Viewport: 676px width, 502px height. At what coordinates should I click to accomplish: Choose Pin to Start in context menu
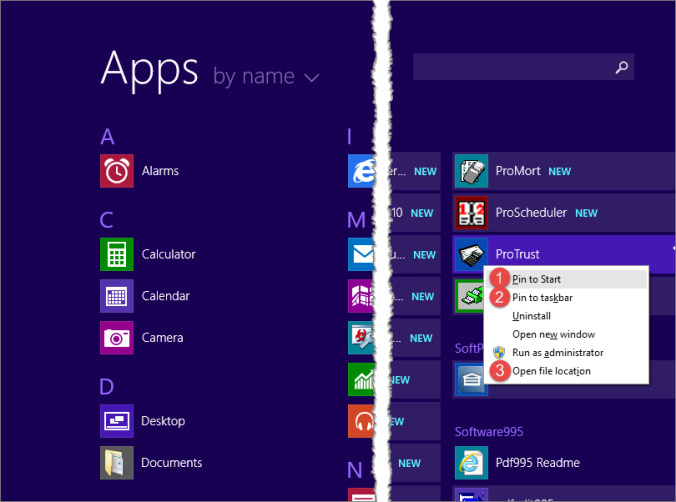[x=566, y=279]
